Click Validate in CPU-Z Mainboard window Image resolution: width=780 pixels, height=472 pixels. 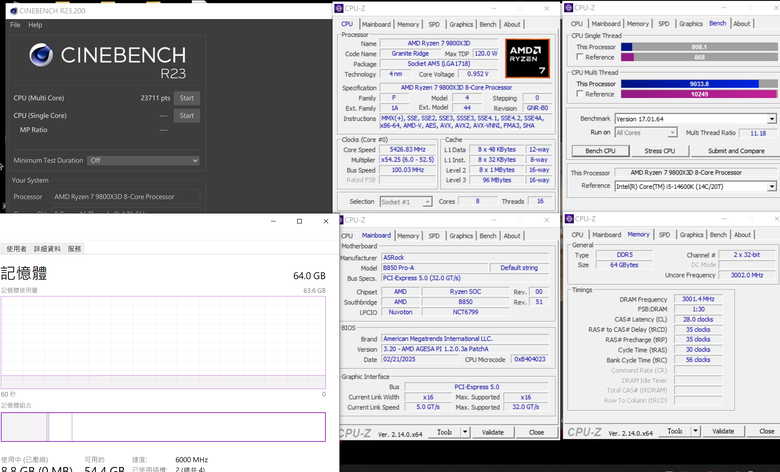pyautogui.click(x=492, y=432)
